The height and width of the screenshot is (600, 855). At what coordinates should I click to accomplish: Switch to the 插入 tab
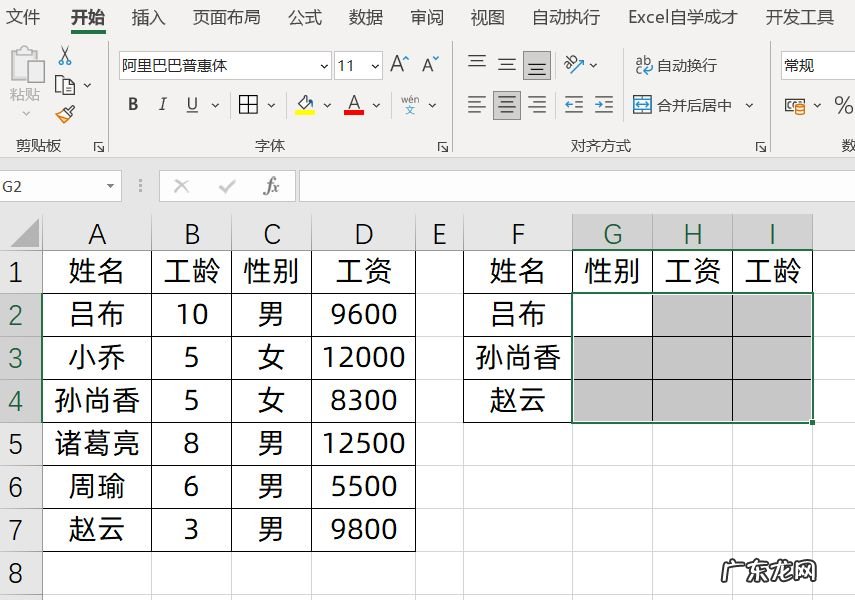pyautogui.click(x=149, y=17)
